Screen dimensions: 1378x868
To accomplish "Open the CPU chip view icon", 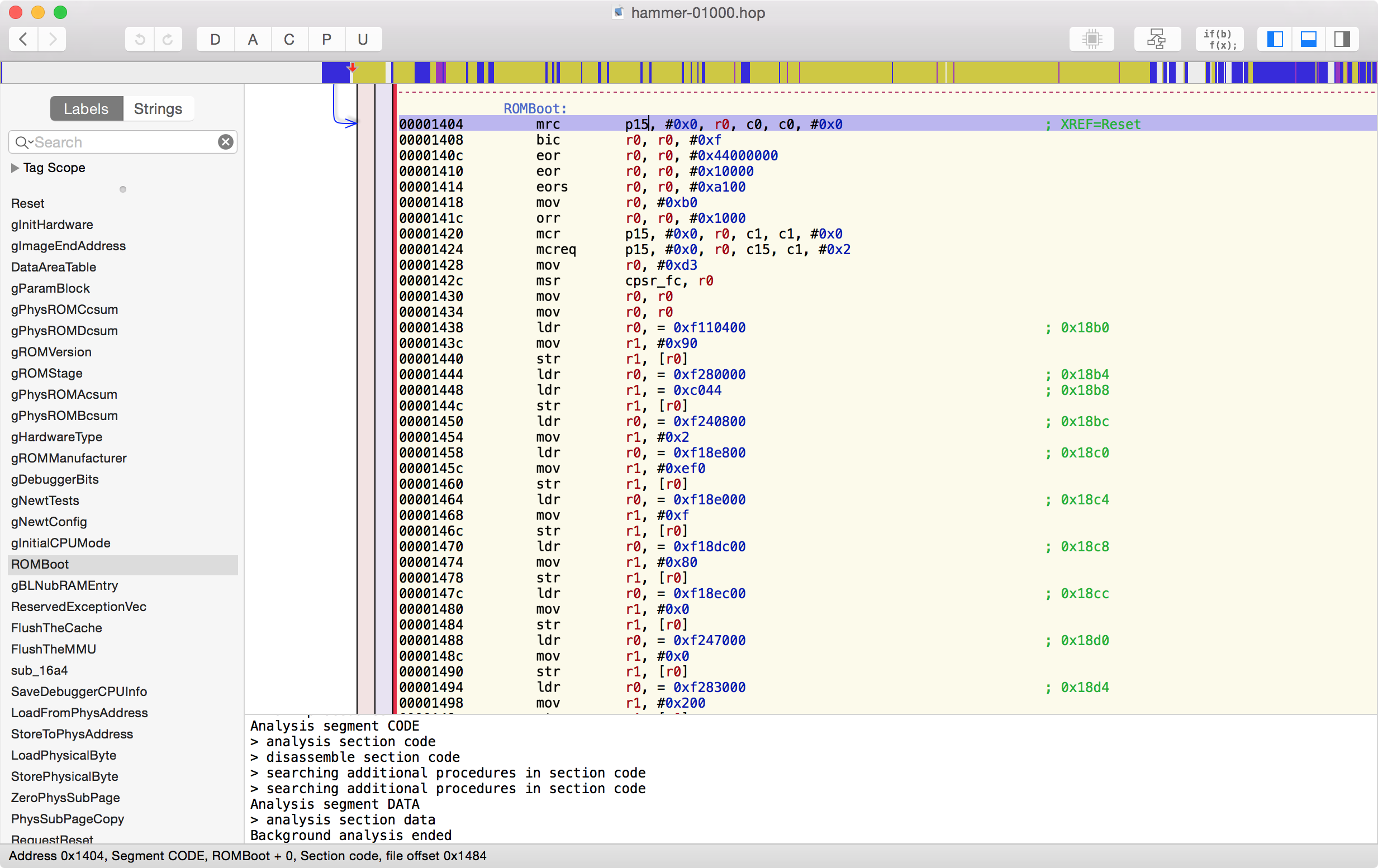I will 1091,39.
